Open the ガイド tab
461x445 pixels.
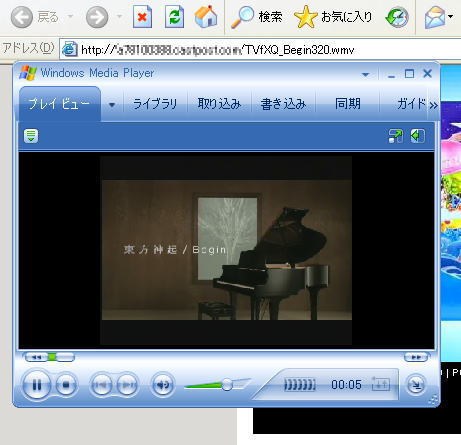click(x=411, y=104)
